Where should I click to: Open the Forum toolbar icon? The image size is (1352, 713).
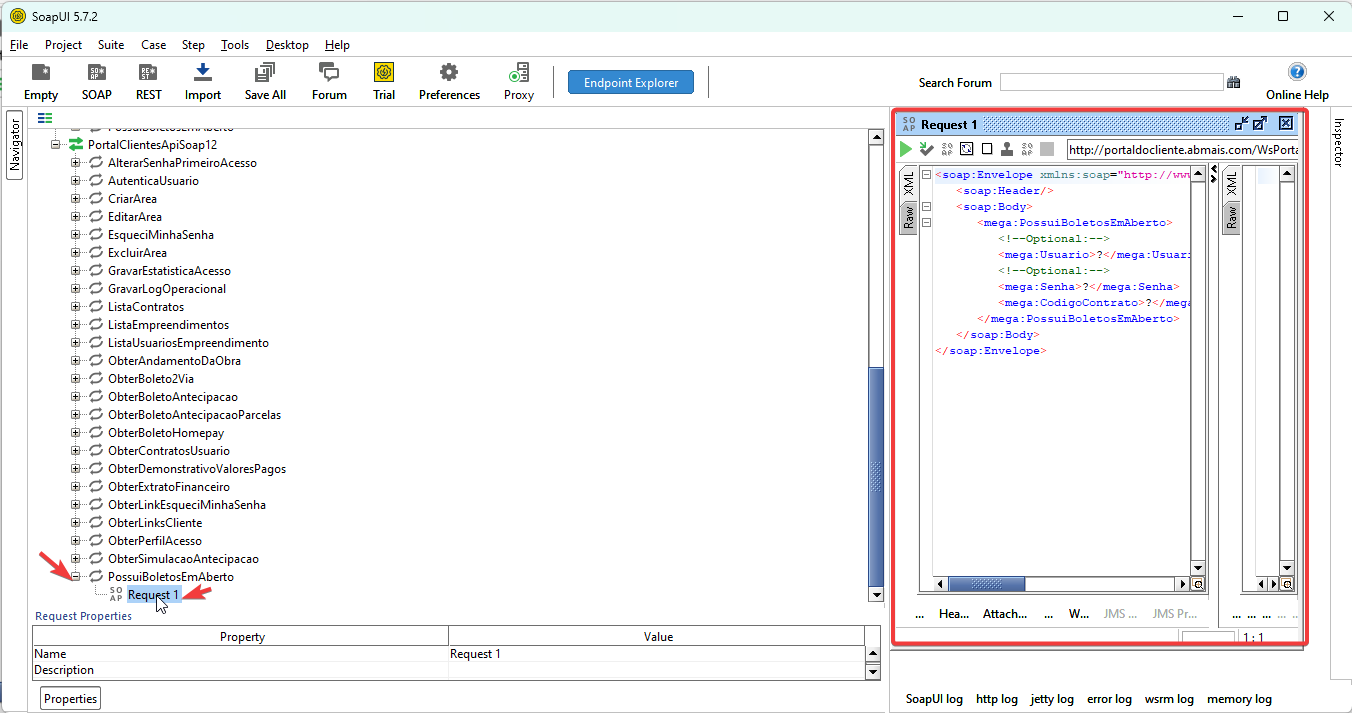click(x=329, y=73)
